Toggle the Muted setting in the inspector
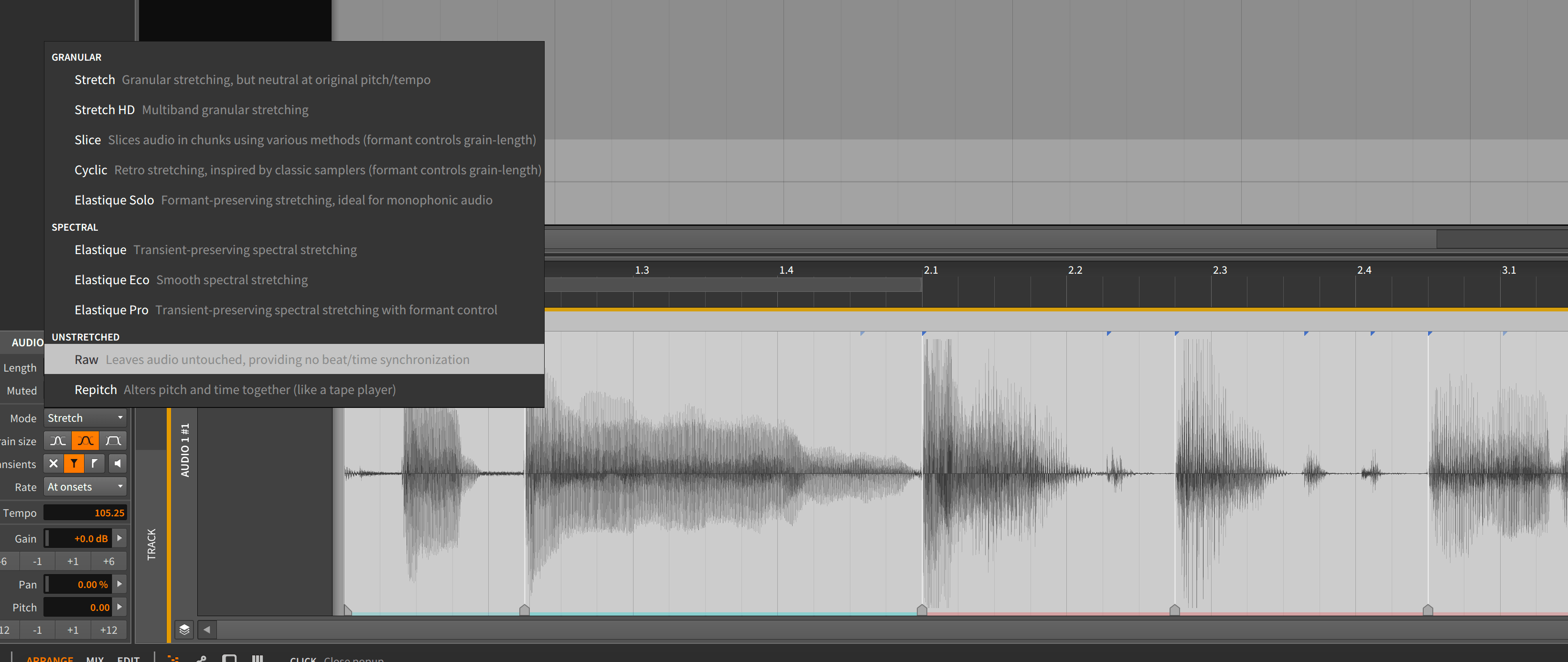The height and width of the screenshot is (662, 1568). click(x=22, y=390)
